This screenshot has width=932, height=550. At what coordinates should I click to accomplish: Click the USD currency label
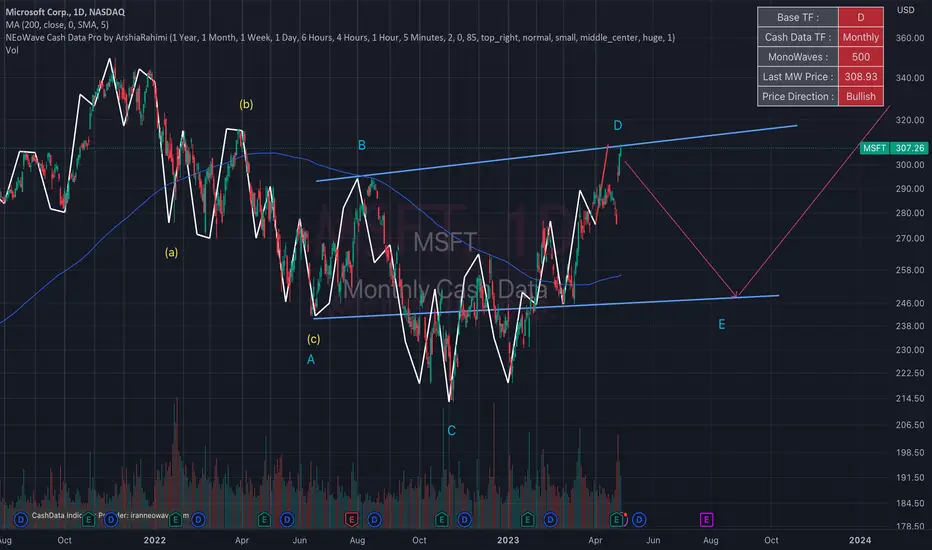(905, 10)
